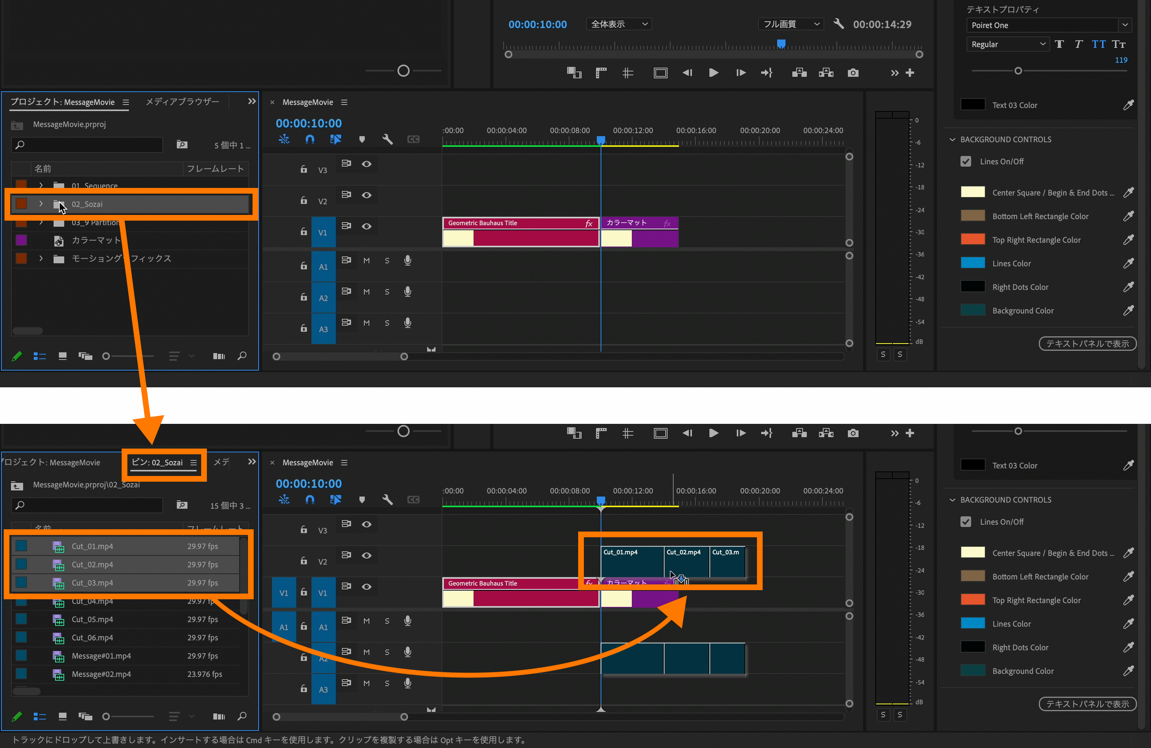
Task: Select the ビン: 02_Sozai tab
Action: [157, 462]
